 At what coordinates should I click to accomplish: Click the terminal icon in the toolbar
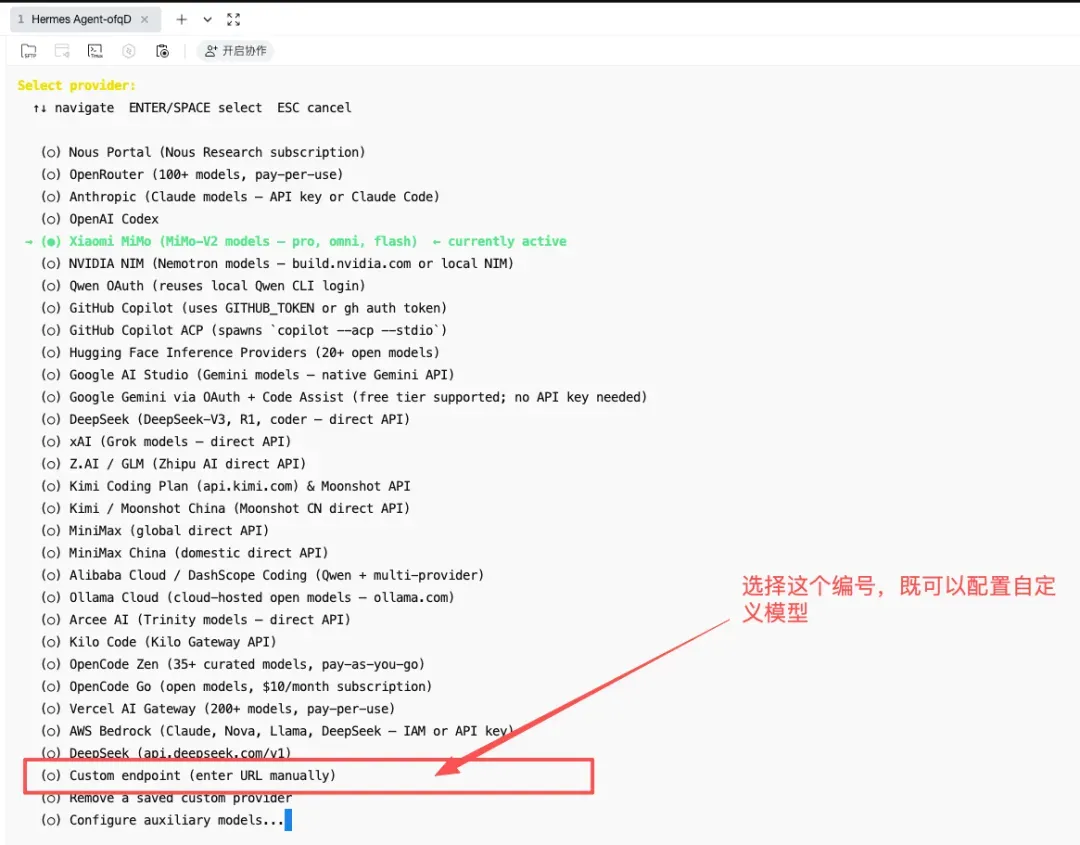pos(95,51)
